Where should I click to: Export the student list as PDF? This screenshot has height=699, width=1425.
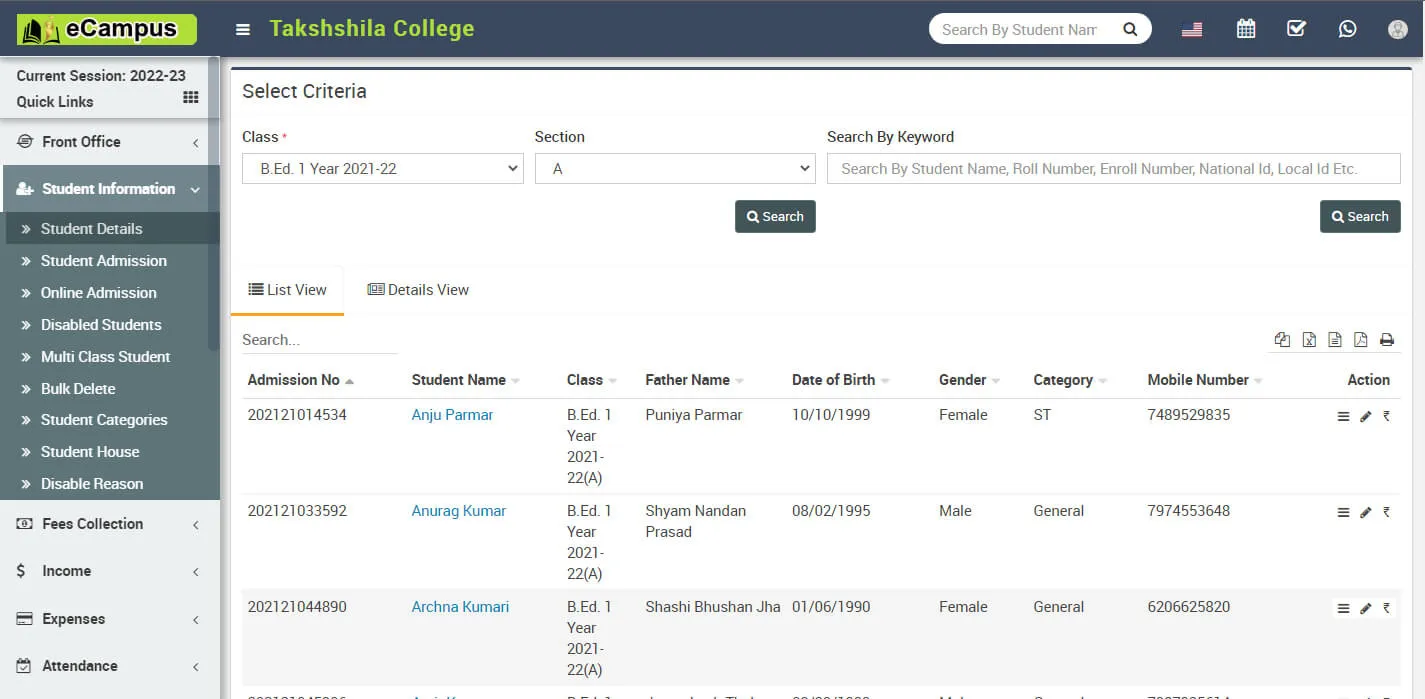click(x=1360, y=340)
